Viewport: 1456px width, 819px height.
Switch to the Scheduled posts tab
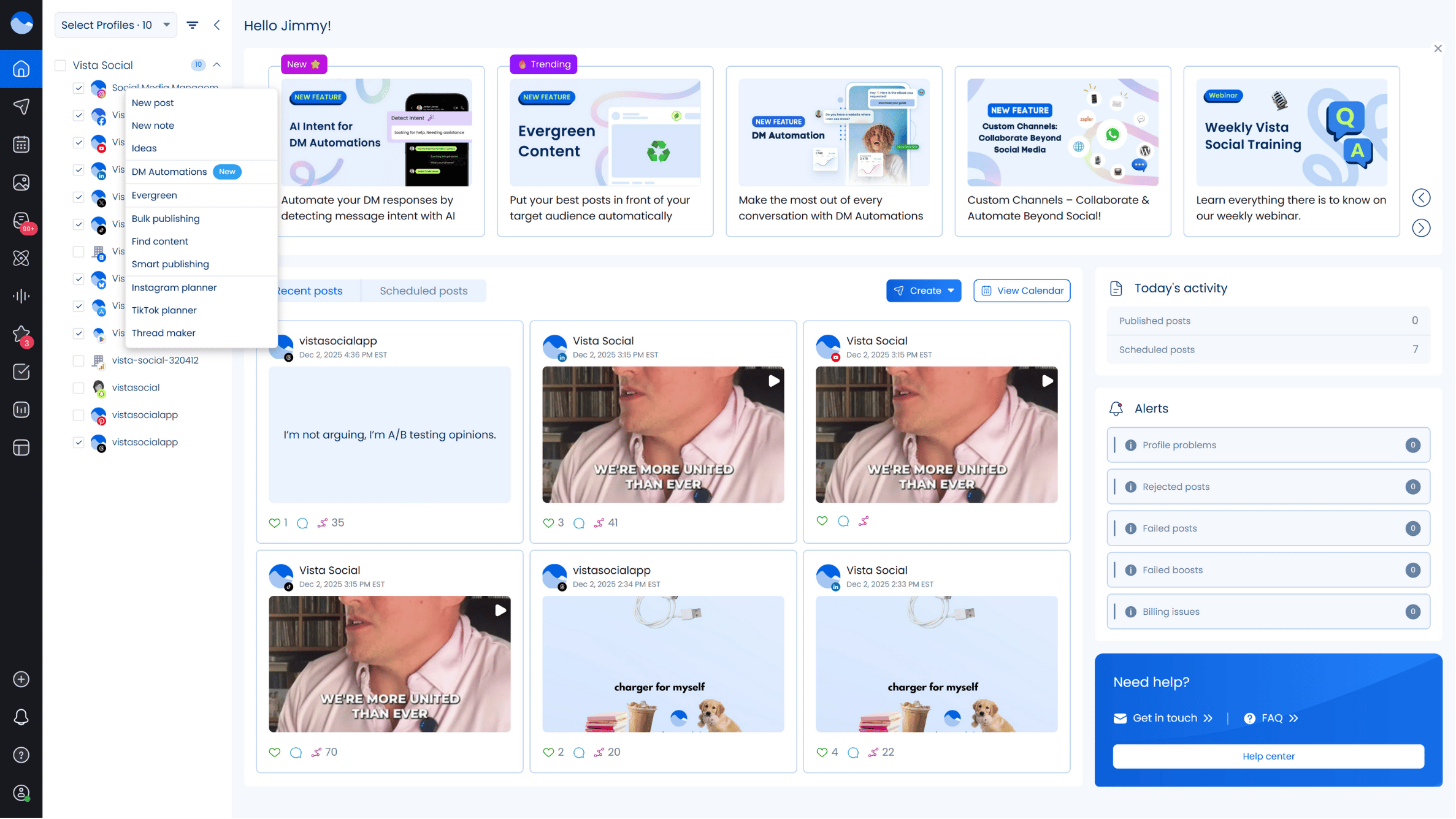click(x=424, y=291)
